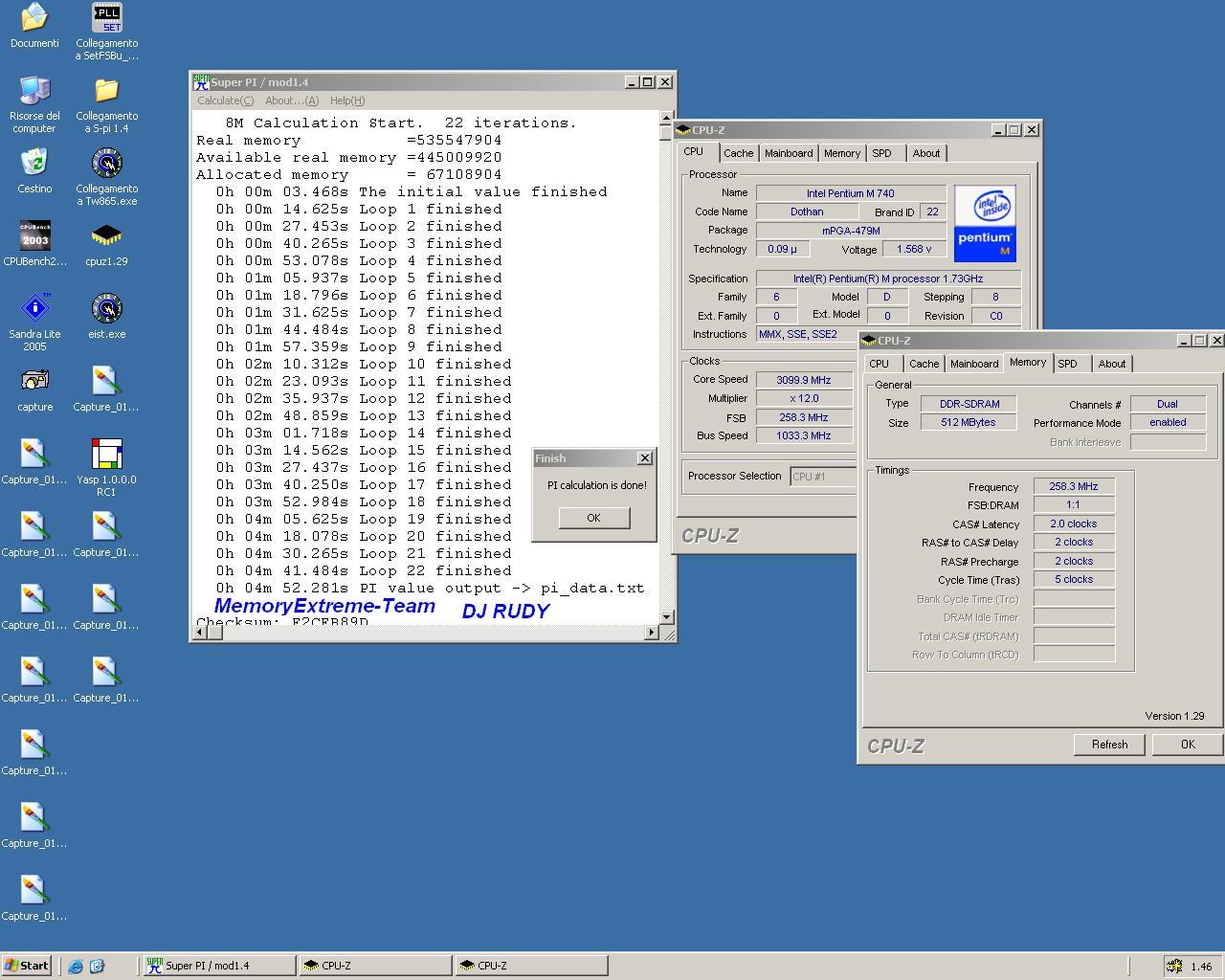Activate Super PI / mod1.4 taskbar button

tap(219, 966)
